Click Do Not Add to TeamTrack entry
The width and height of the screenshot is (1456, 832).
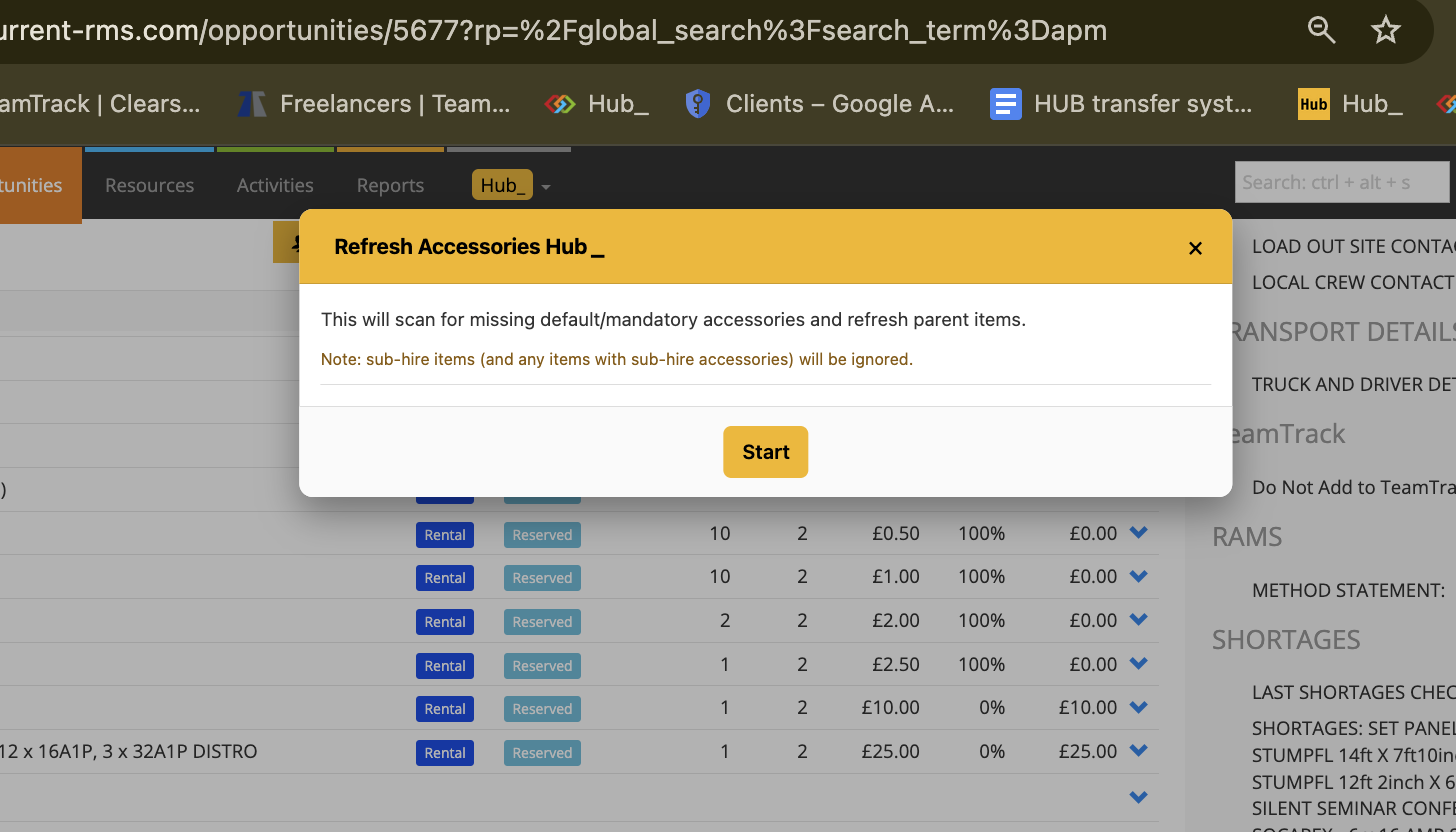click(x=1354, y=487)
